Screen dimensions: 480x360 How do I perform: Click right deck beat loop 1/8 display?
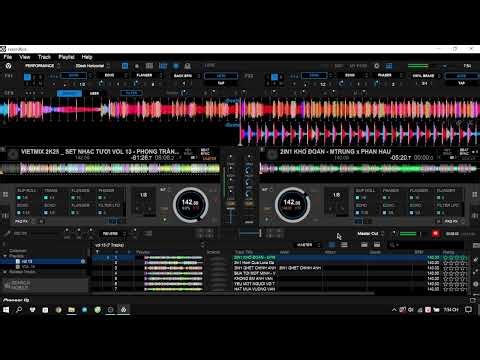pos(337,195)
